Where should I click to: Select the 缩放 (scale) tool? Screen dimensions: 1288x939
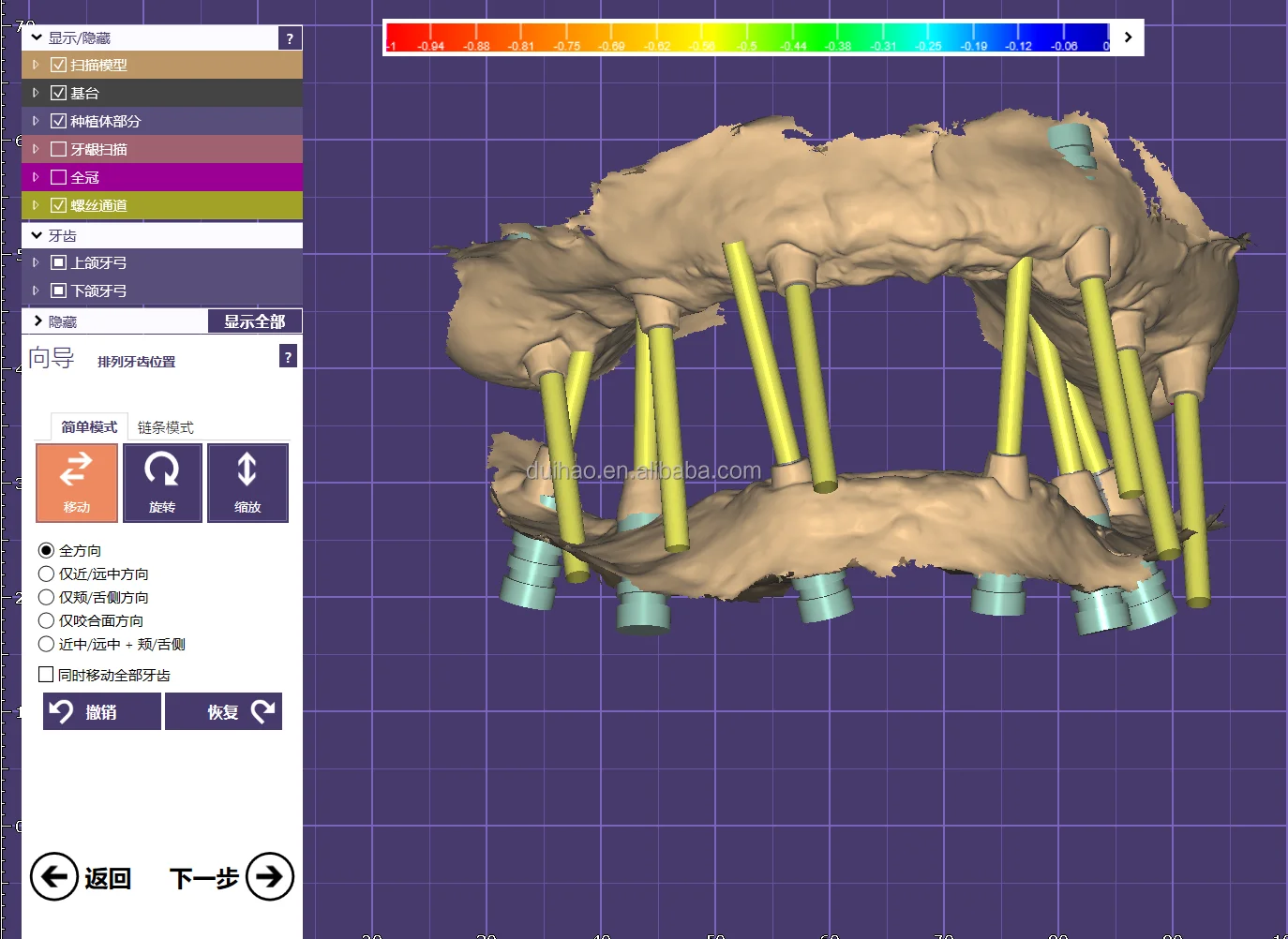[247, 483]
